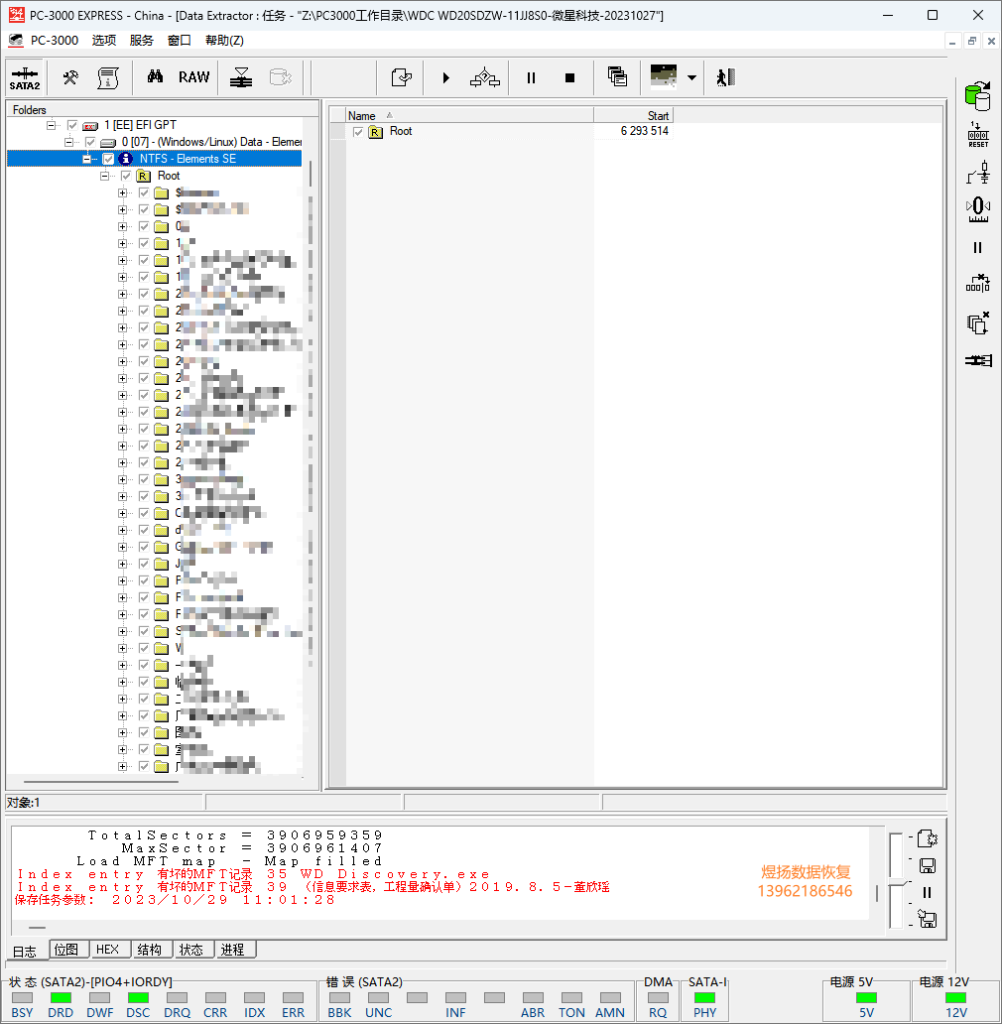Open the hammer and wrench tools icon

pyautogui.click(x=71, y=78)
